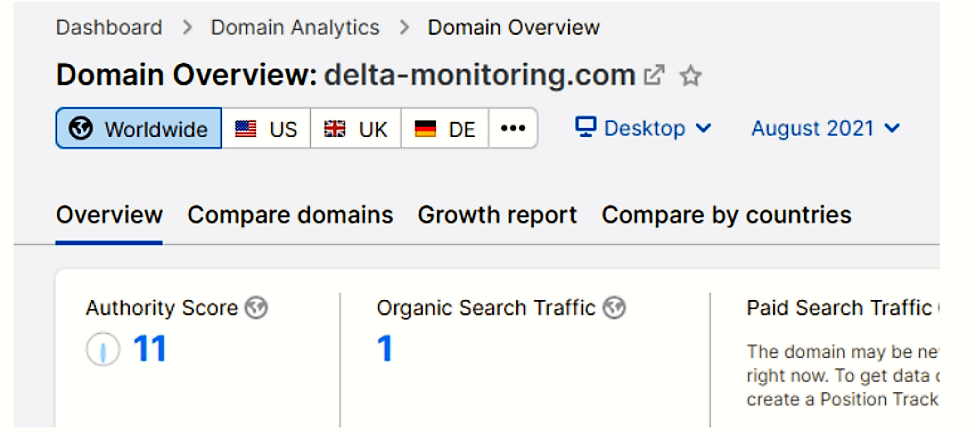Star the domain as favorite
The width and height of the screenshot is (978, 434).
[x=690, y=77]
